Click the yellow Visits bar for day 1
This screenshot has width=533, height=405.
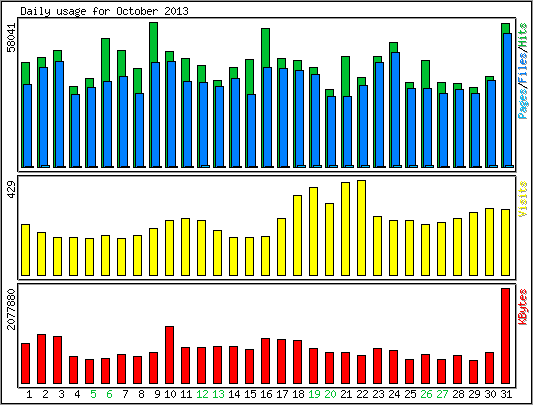coord(25,250)
